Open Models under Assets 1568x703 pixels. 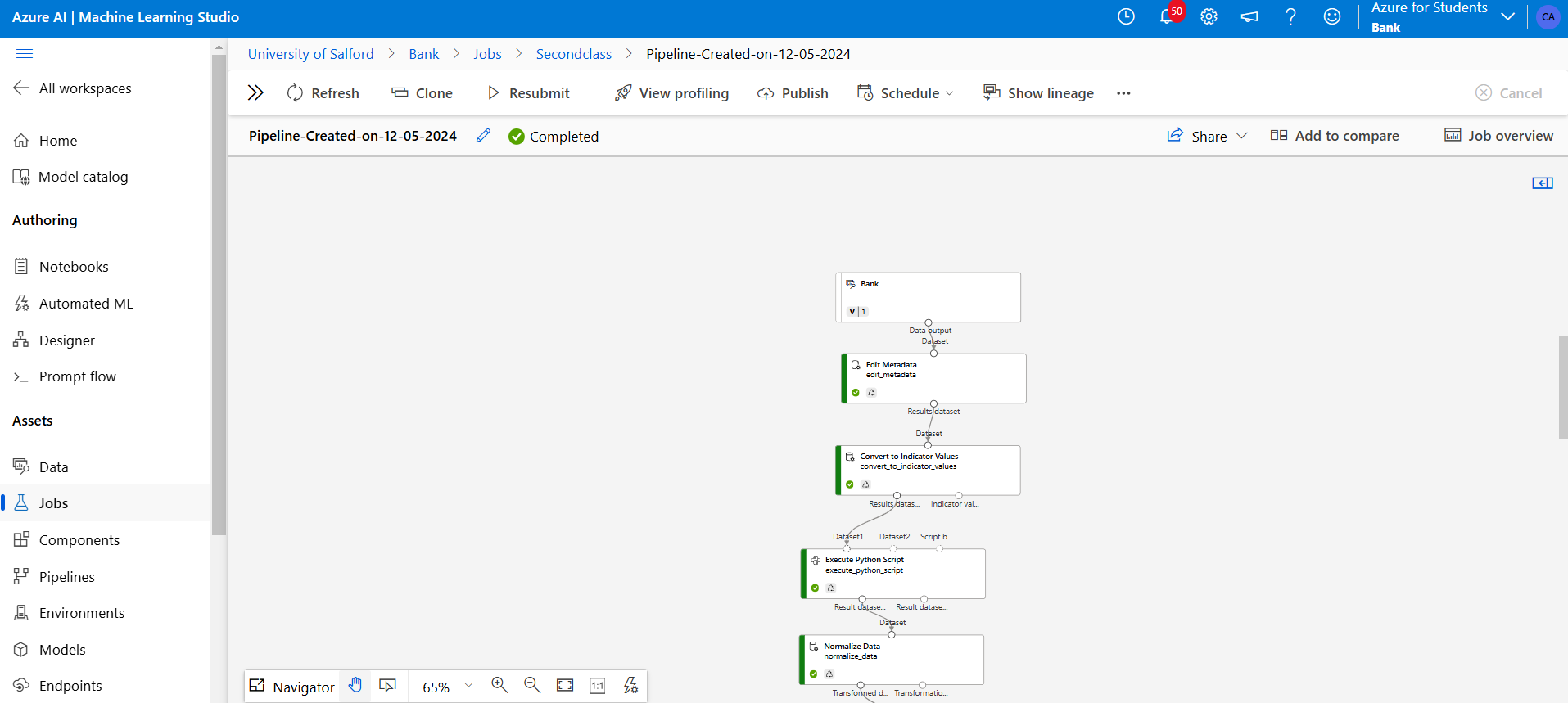tap(49, 650)
